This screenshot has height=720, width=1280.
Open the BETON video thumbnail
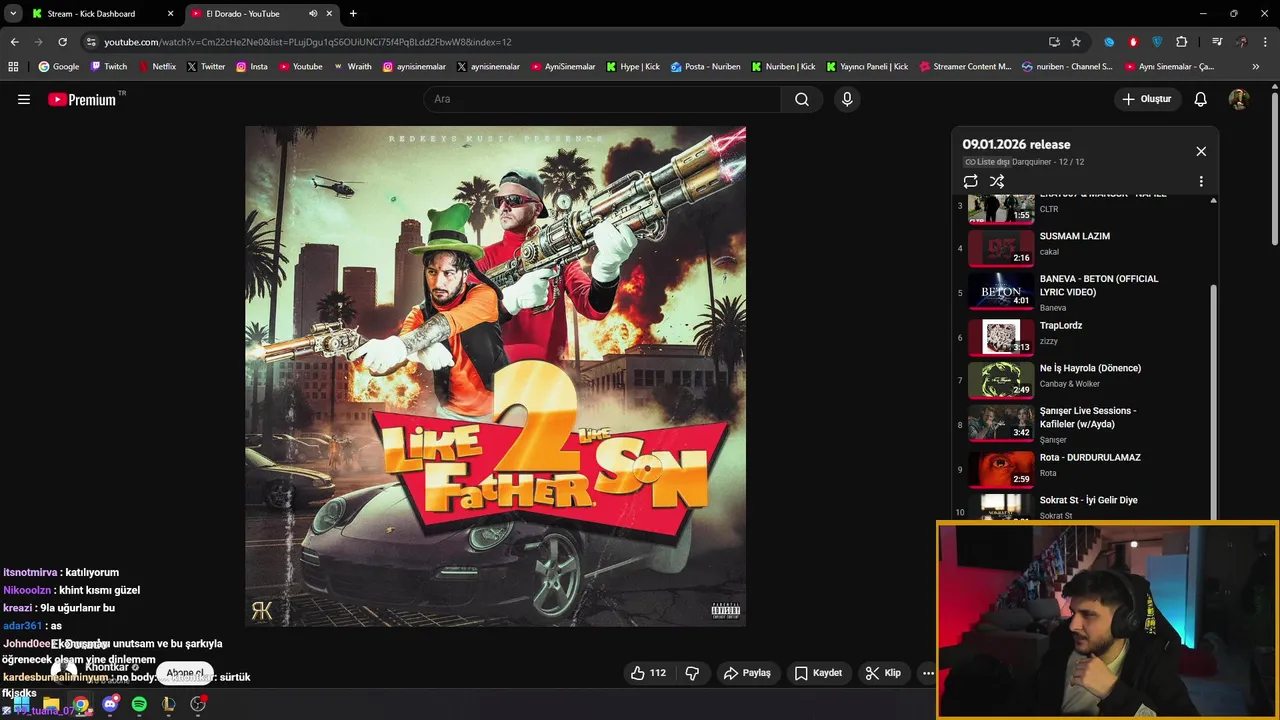coord(1001,292)
